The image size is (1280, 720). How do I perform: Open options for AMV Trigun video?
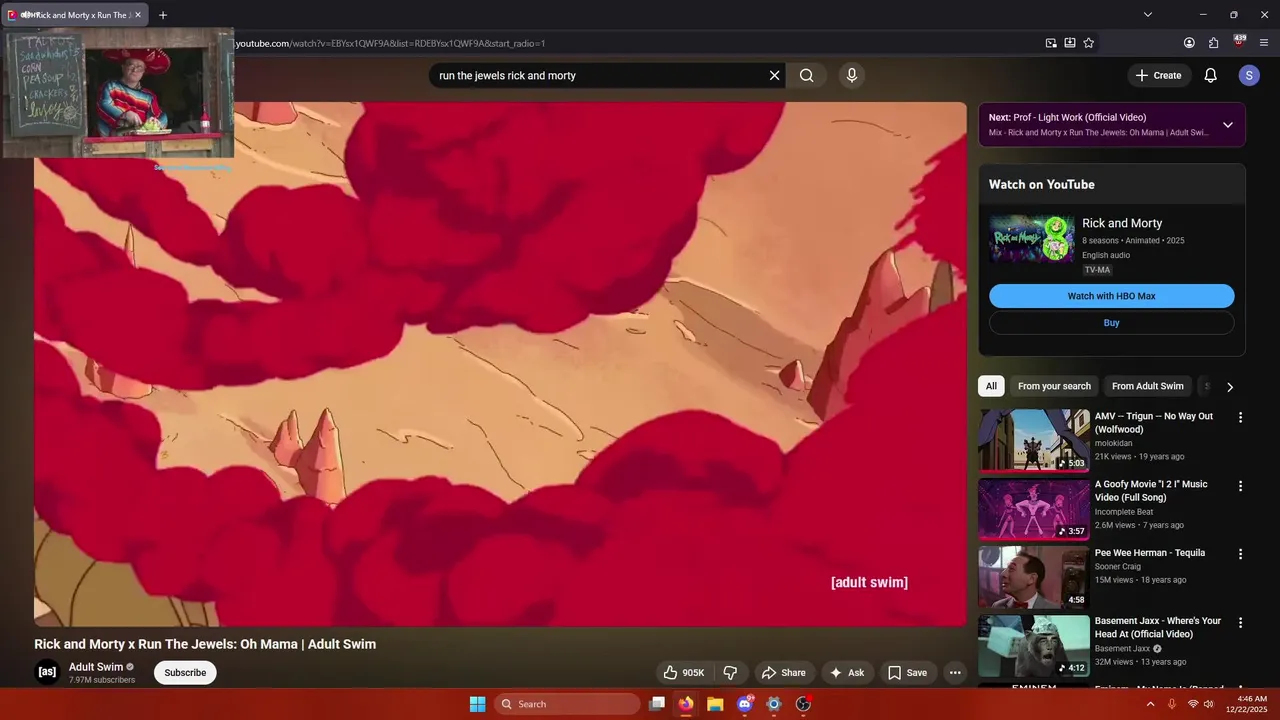point(1240,418)
